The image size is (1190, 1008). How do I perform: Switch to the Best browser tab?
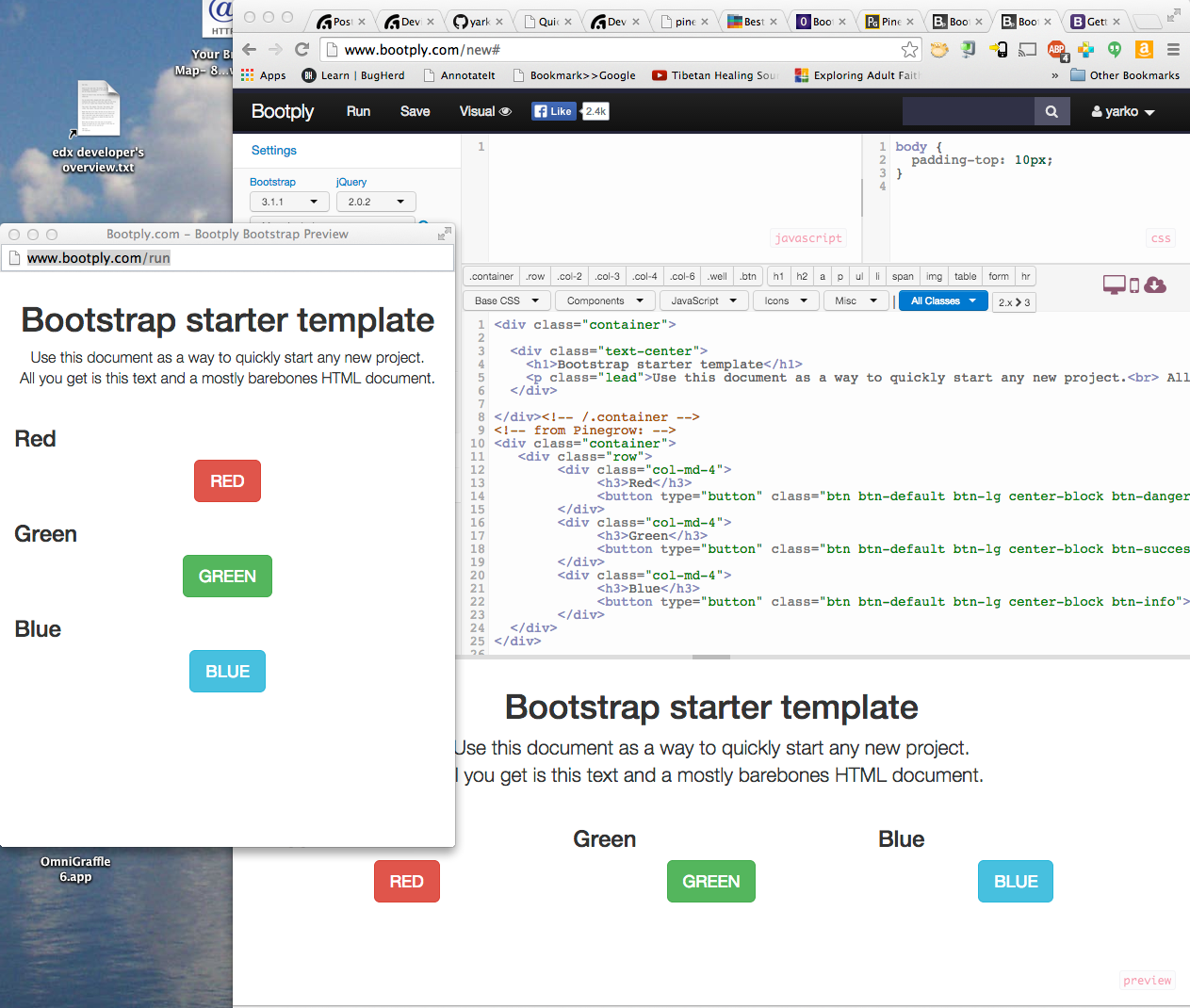(x=753, y=21)
